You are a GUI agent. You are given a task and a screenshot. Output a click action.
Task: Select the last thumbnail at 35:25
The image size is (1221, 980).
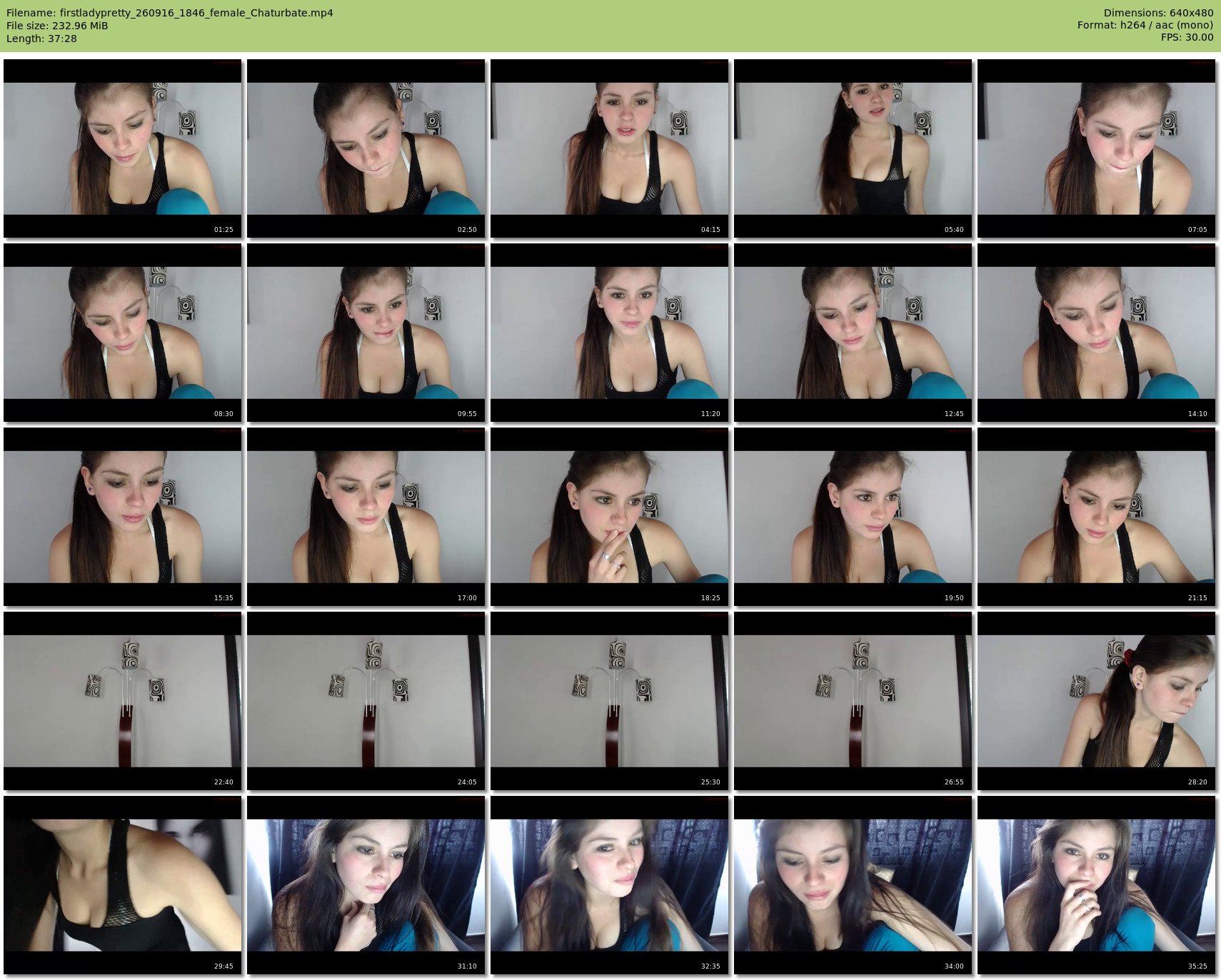click(1096, 885)
